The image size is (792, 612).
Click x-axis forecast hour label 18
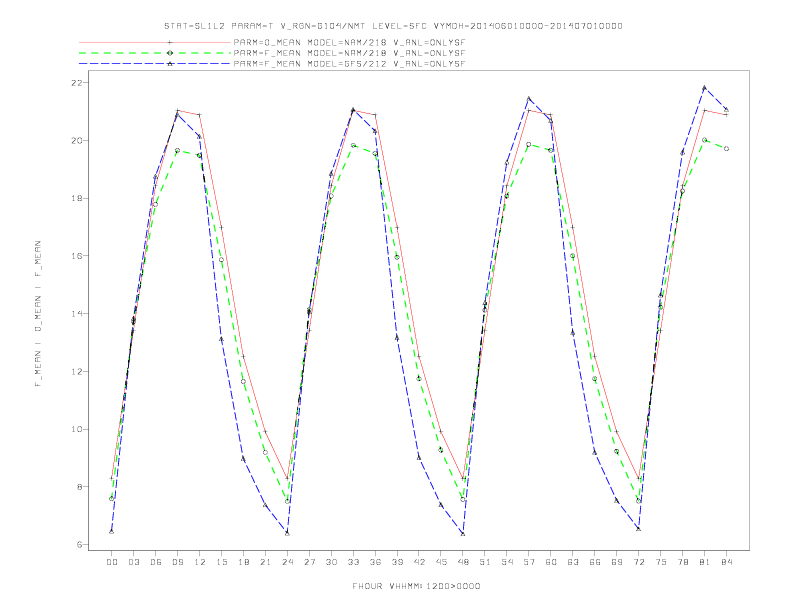click(x=243, y=562)
